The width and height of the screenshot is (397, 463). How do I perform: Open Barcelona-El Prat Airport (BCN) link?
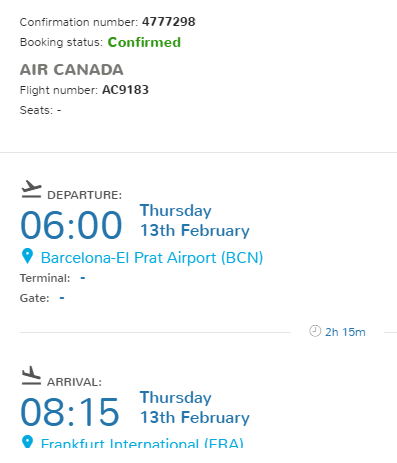point(152,258)
